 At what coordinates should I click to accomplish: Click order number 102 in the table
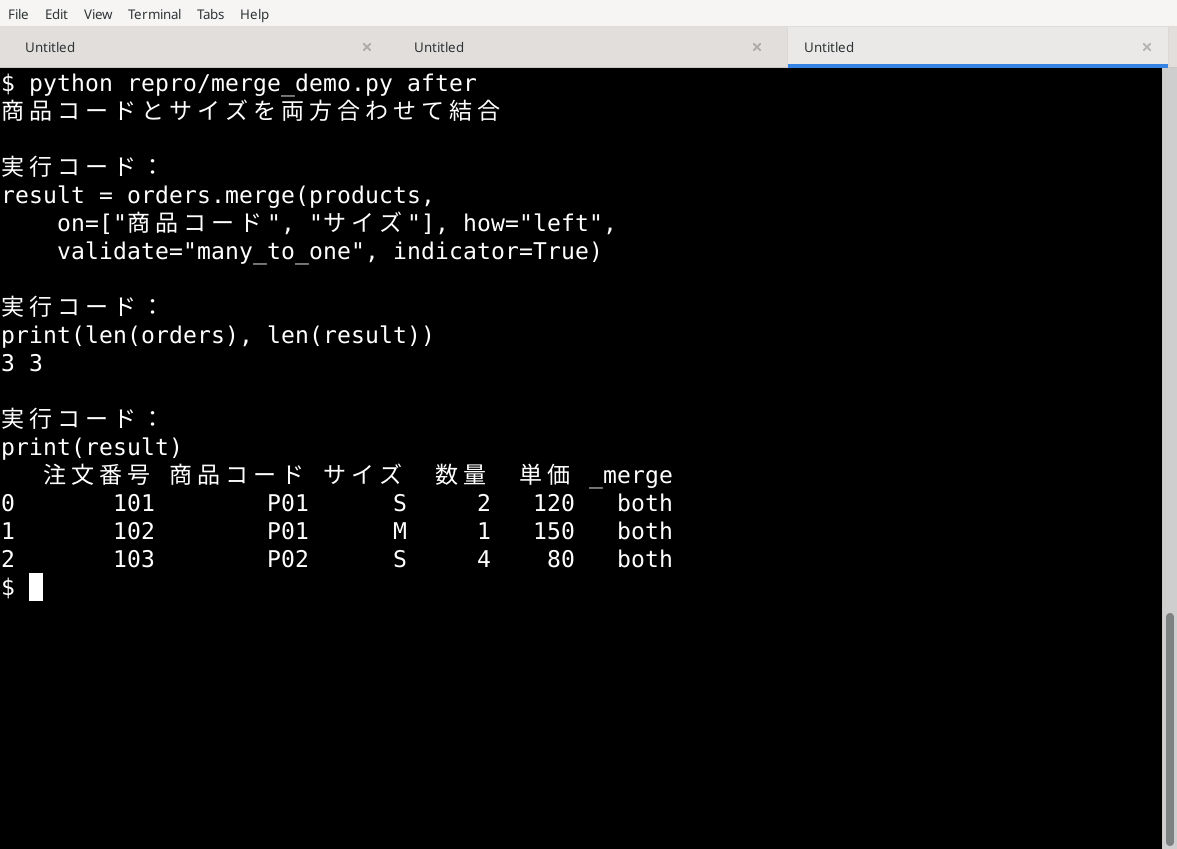[134, 531]
